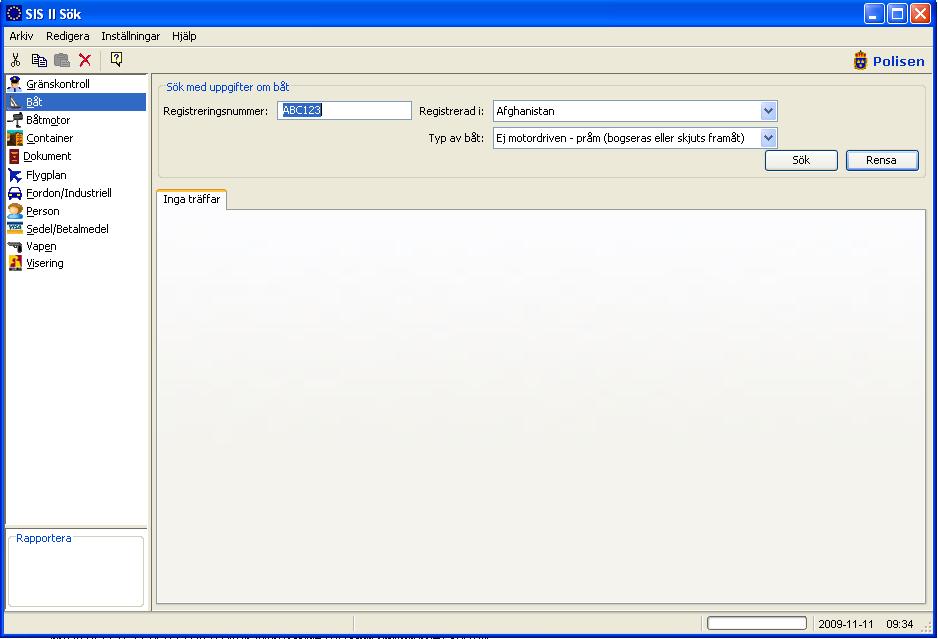Click the Flygplan airplane icon

(15, 175)
